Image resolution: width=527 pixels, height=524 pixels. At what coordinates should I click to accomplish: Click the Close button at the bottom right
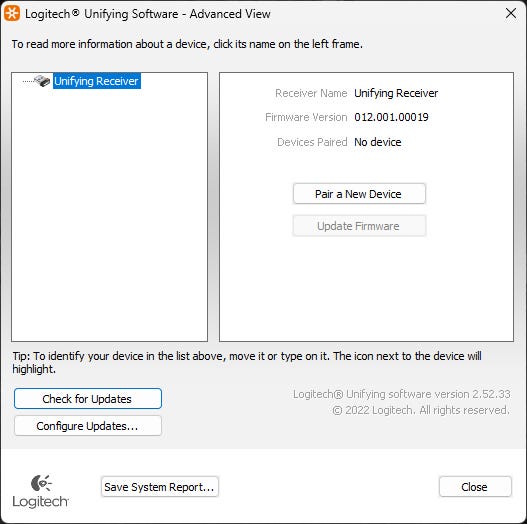click(x=475, y=487)
